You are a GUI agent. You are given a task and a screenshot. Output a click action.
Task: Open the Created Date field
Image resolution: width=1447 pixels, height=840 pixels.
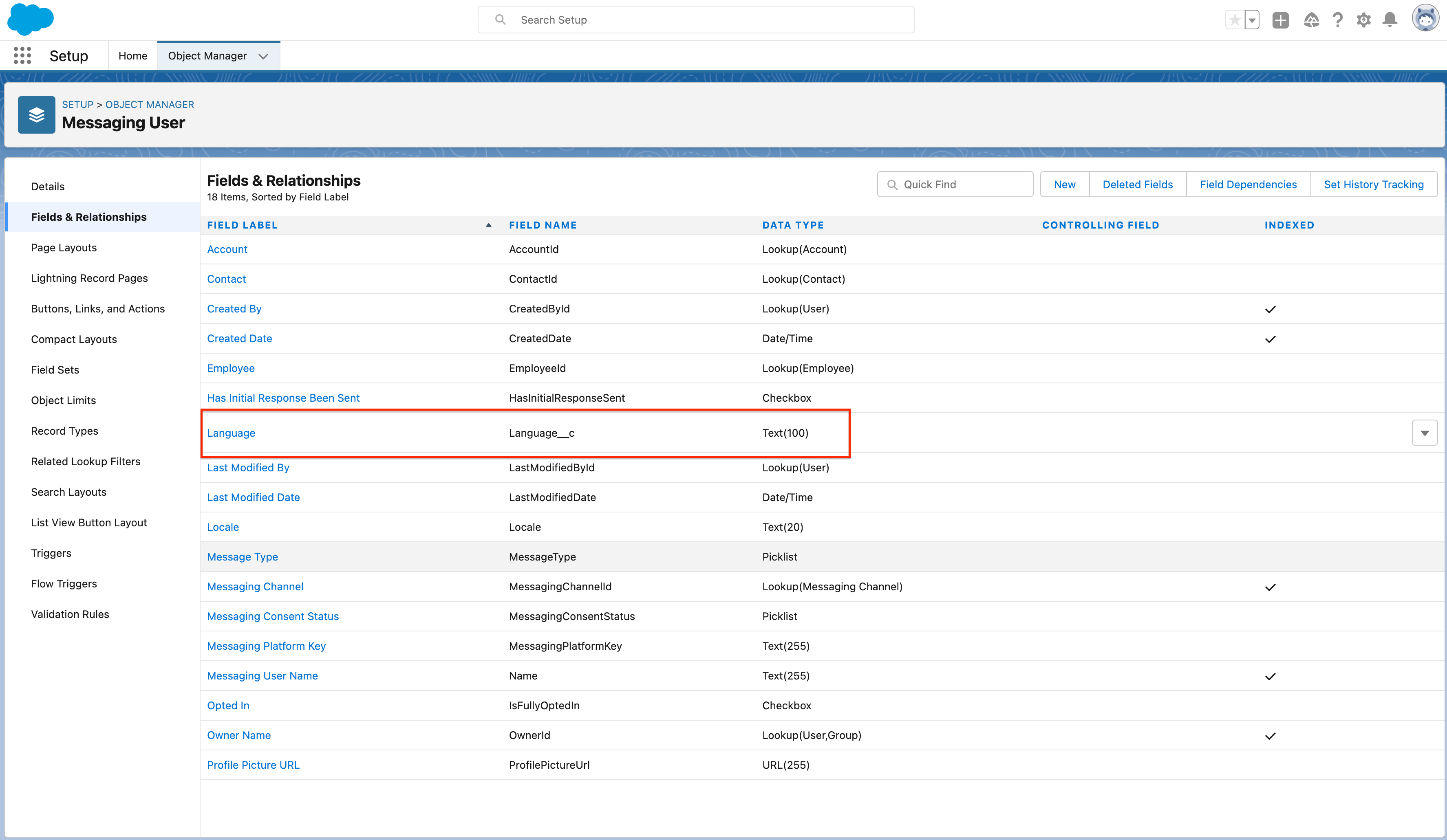point(239,339)
